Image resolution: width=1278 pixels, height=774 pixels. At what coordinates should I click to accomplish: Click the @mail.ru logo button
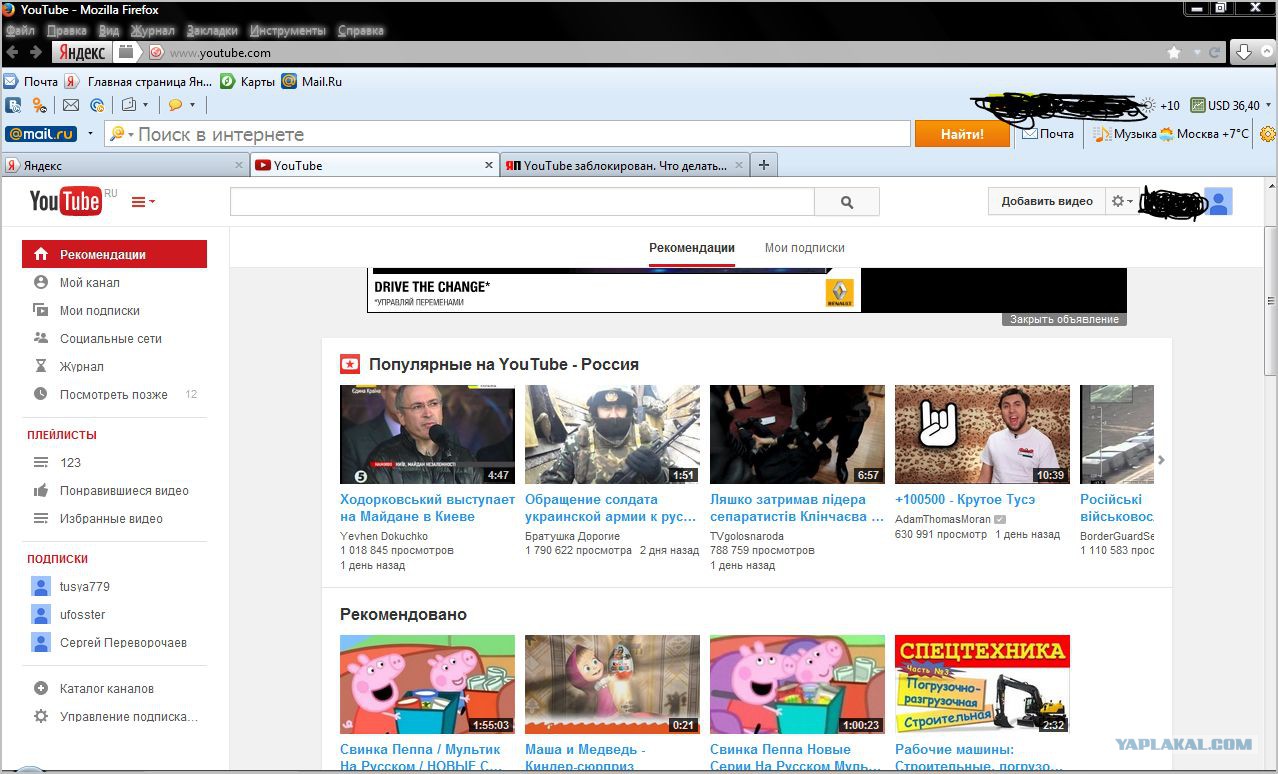41,134
